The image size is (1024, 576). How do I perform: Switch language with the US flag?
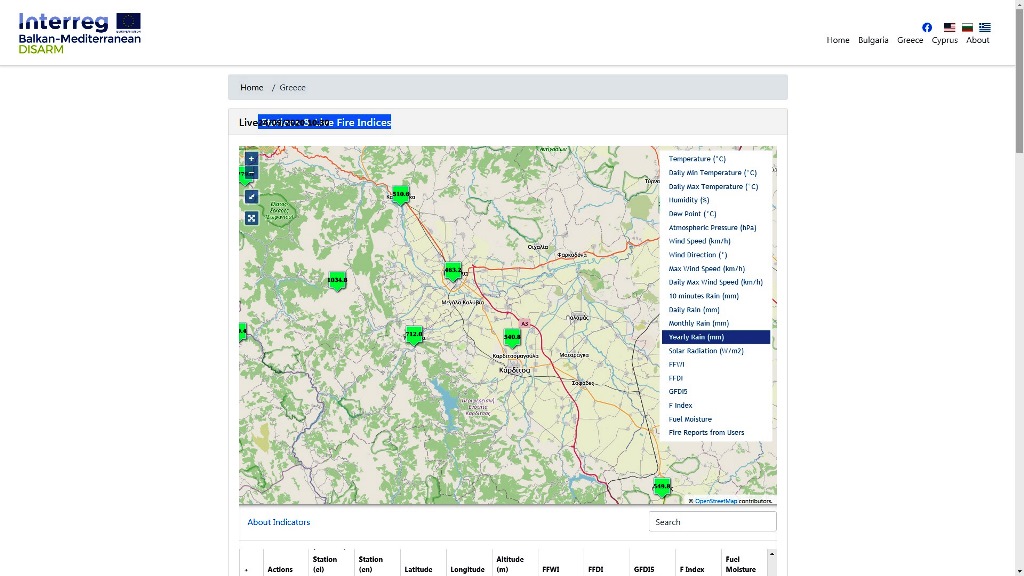pyautogui.click(x=949, y=27)
